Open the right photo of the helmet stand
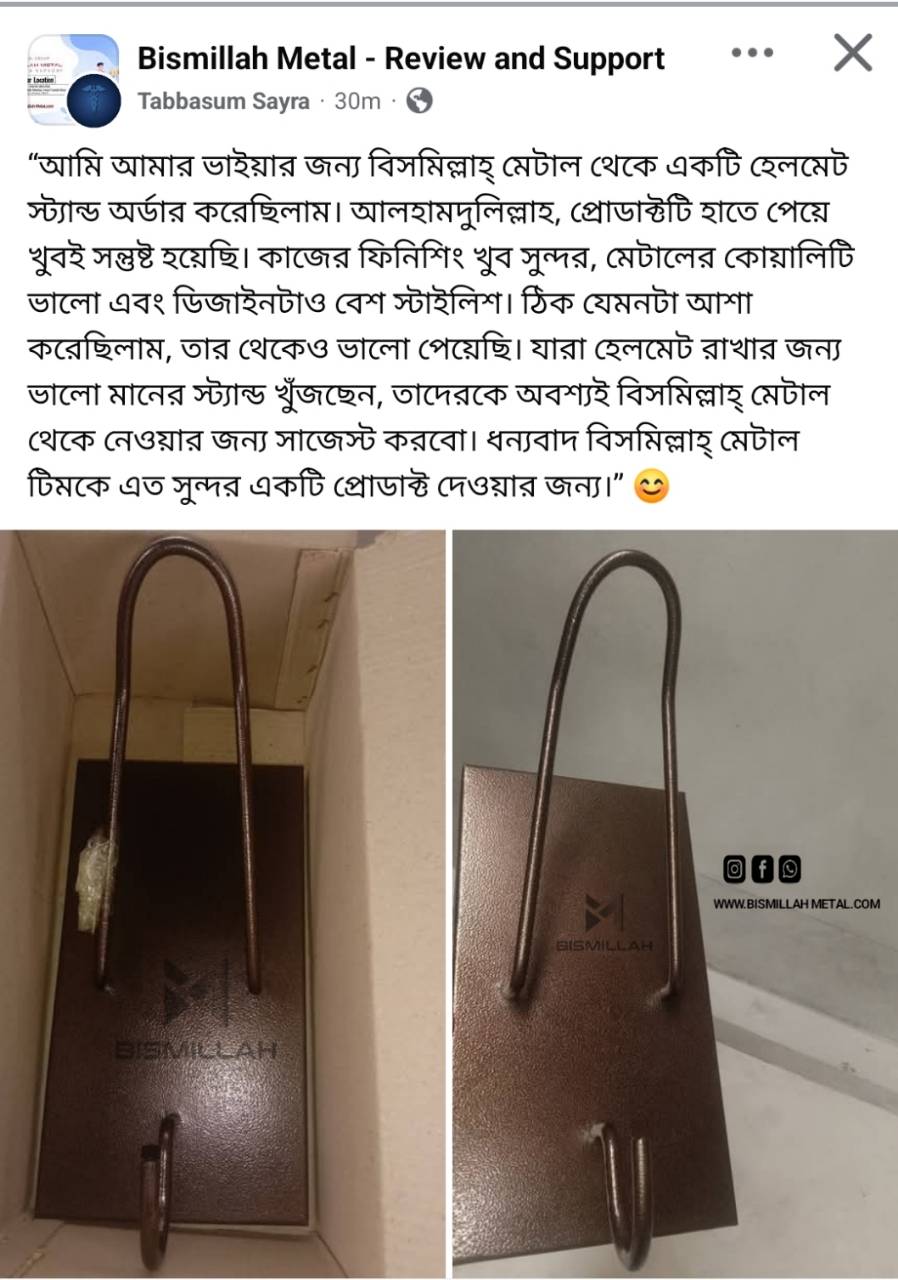The height and width of the screenshot is (1280, 898). pos(676,904)
